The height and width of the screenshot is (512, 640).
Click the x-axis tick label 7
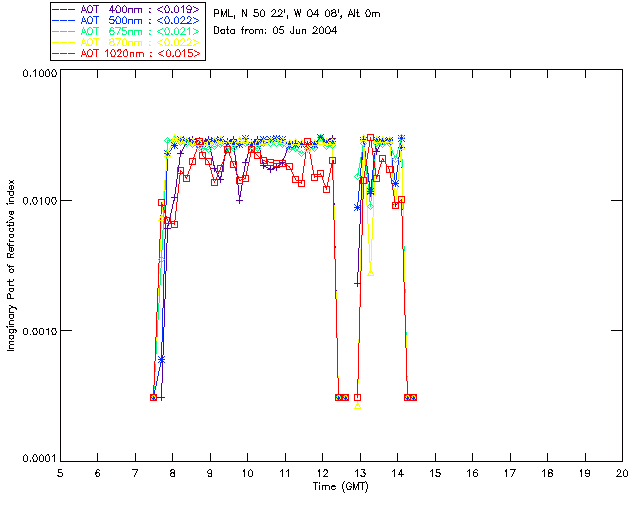135,473
